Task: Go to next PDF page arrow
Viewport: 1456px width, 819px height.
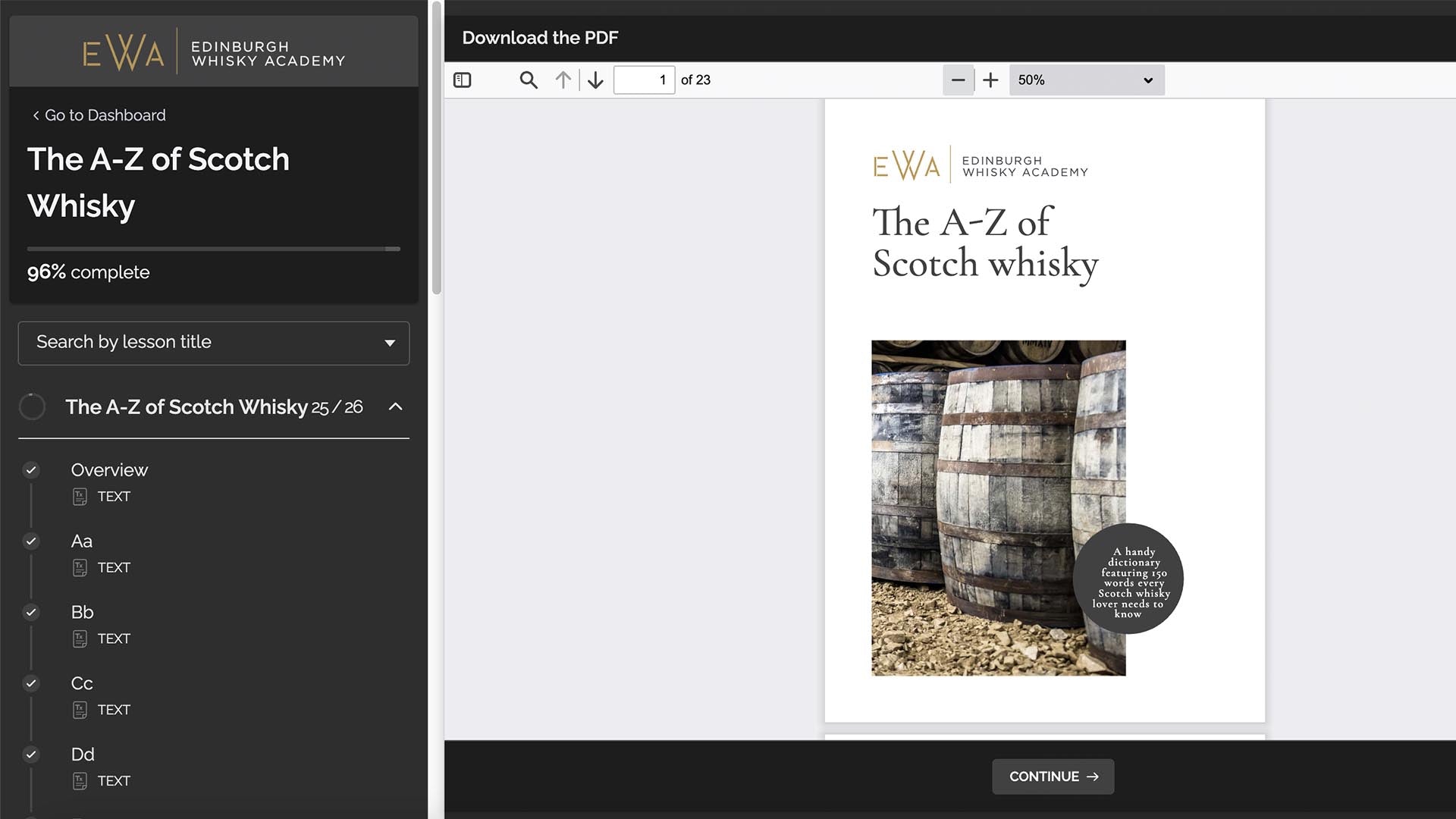Action: coord(595,80)
